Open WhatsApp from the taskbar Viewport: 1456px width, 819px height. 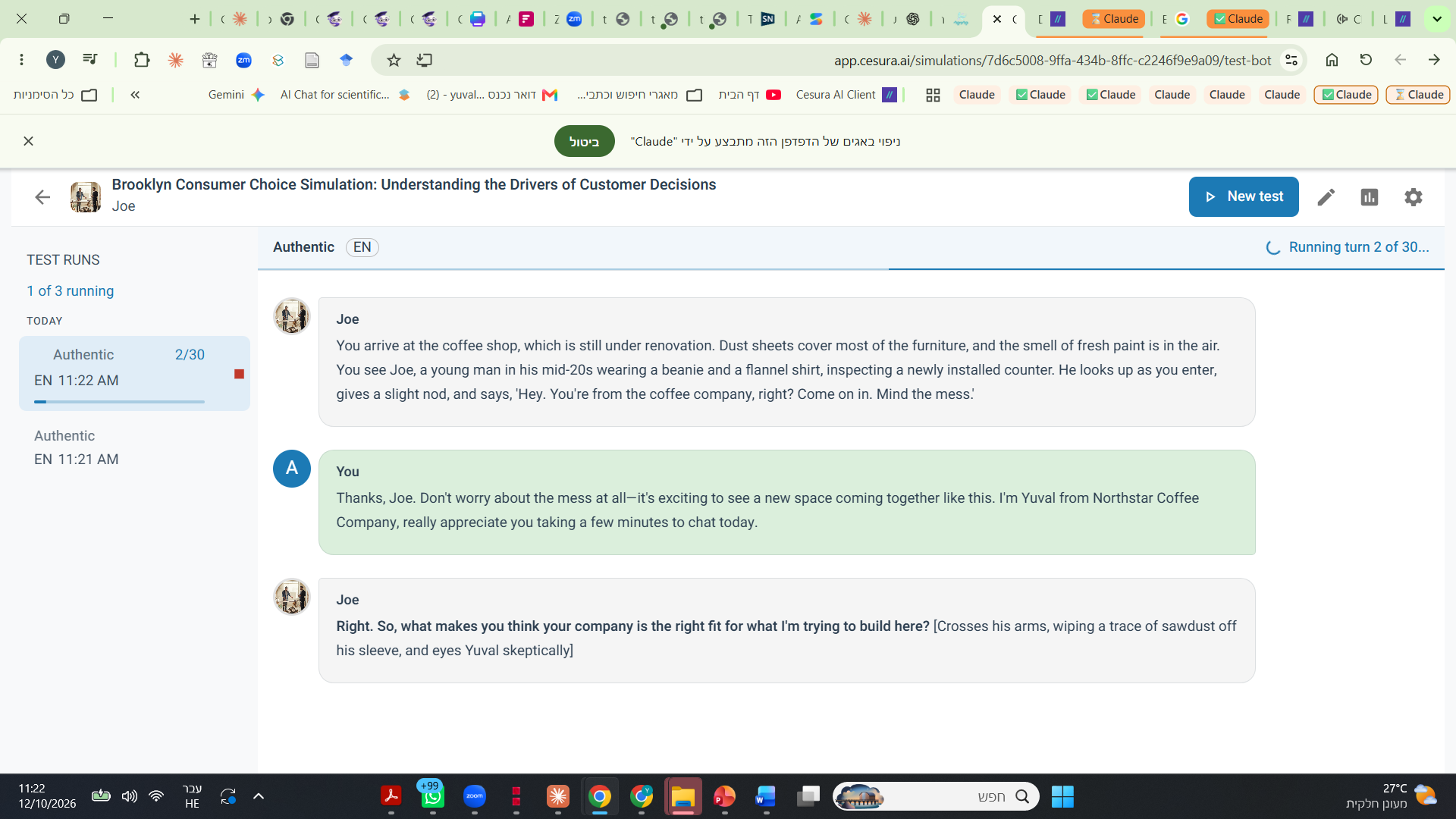432,796
